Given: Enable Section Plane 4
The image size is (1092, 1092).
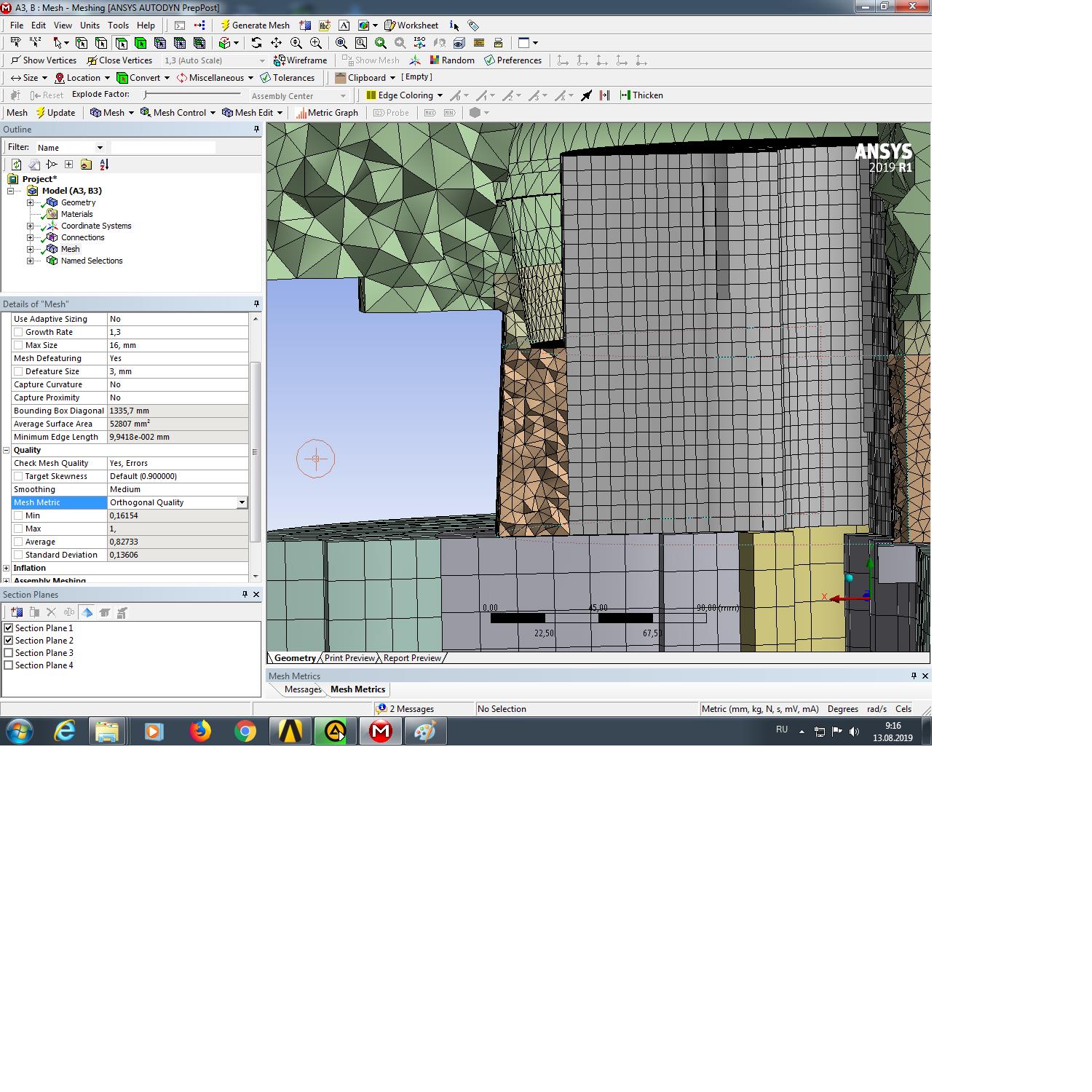Looking at the screenshot, I should coord(9,665).
